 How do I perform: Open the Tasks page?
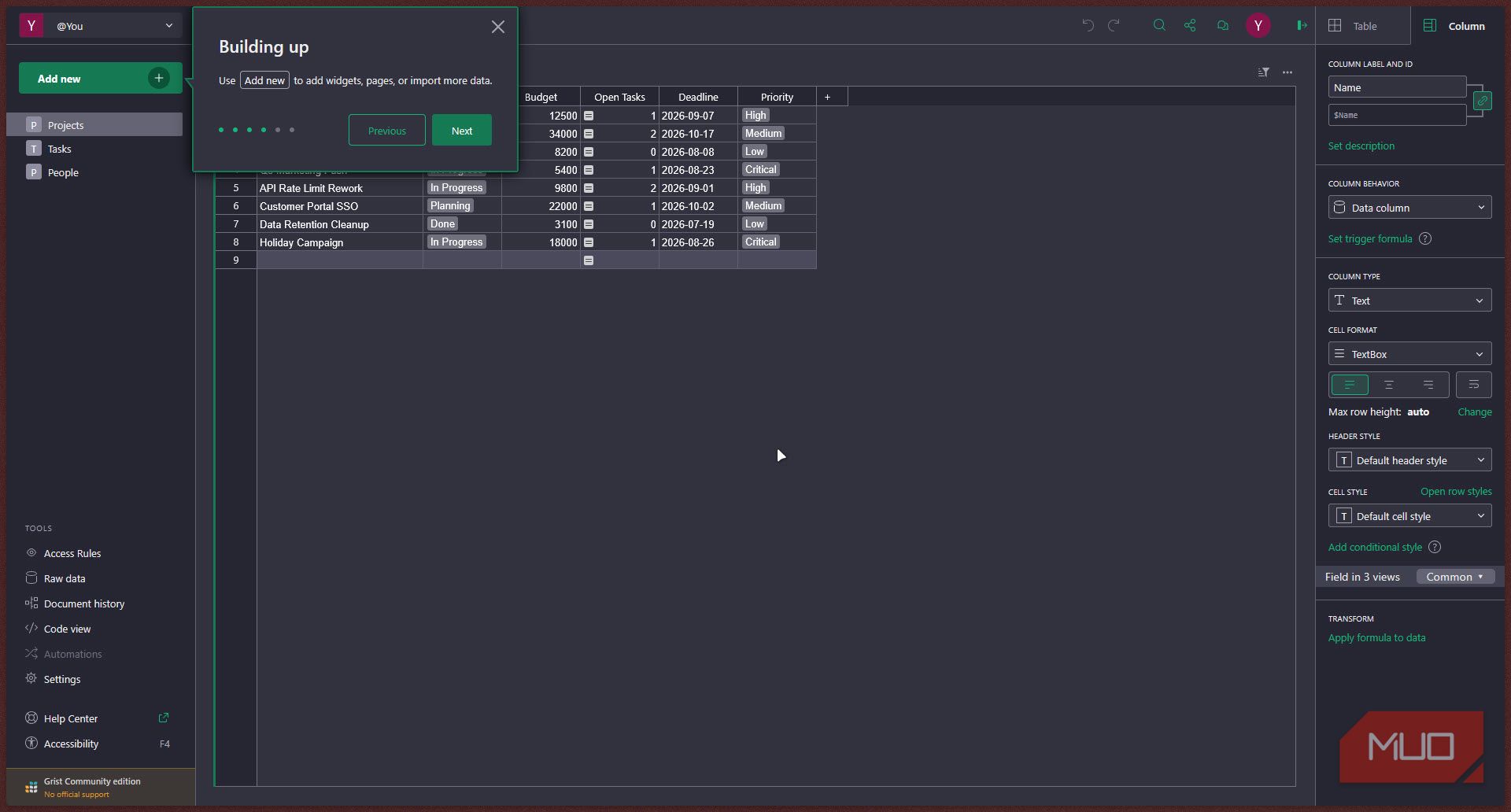click(94, 149)
